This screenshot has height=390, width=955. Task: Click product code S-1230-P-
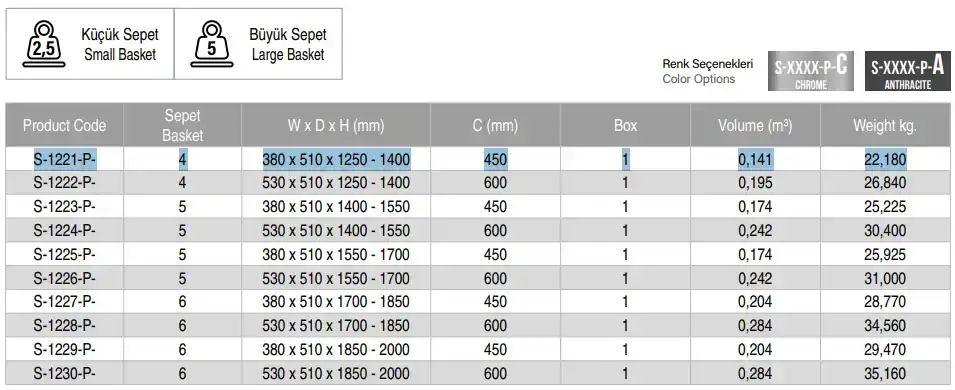(65, 374)
